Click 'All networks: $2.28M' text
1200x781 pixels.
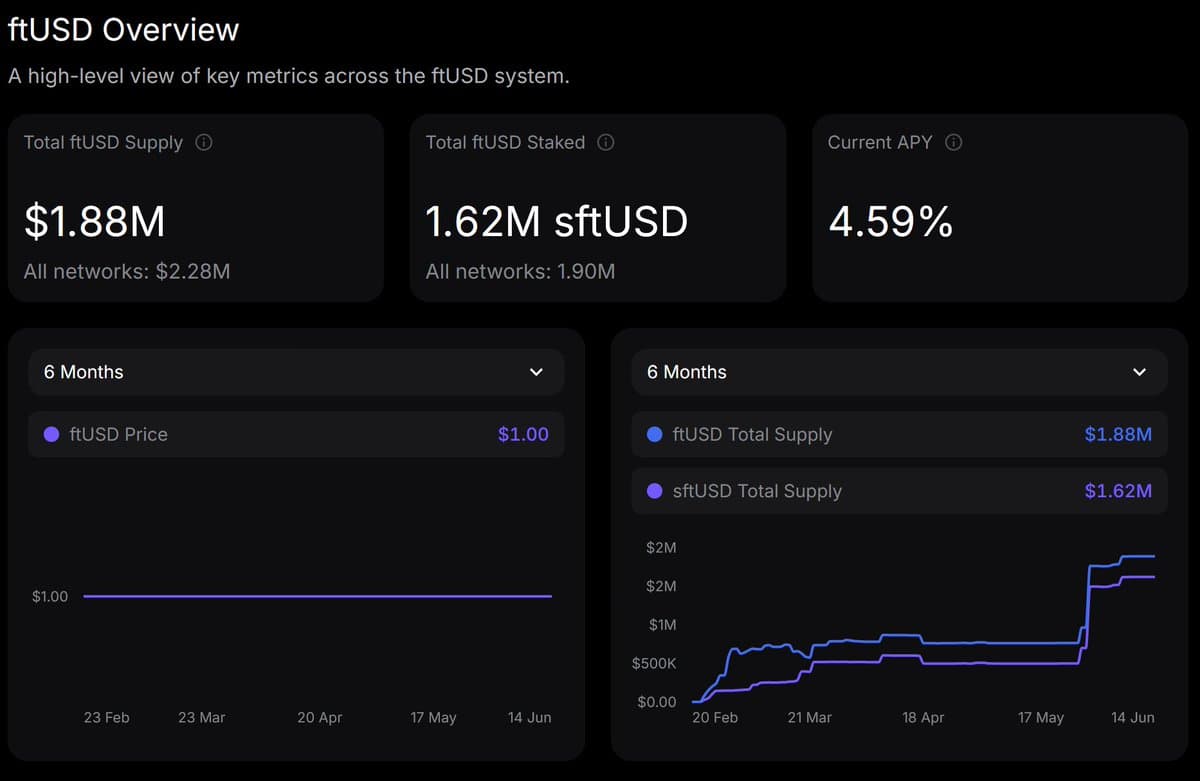[x=127, y=271]
